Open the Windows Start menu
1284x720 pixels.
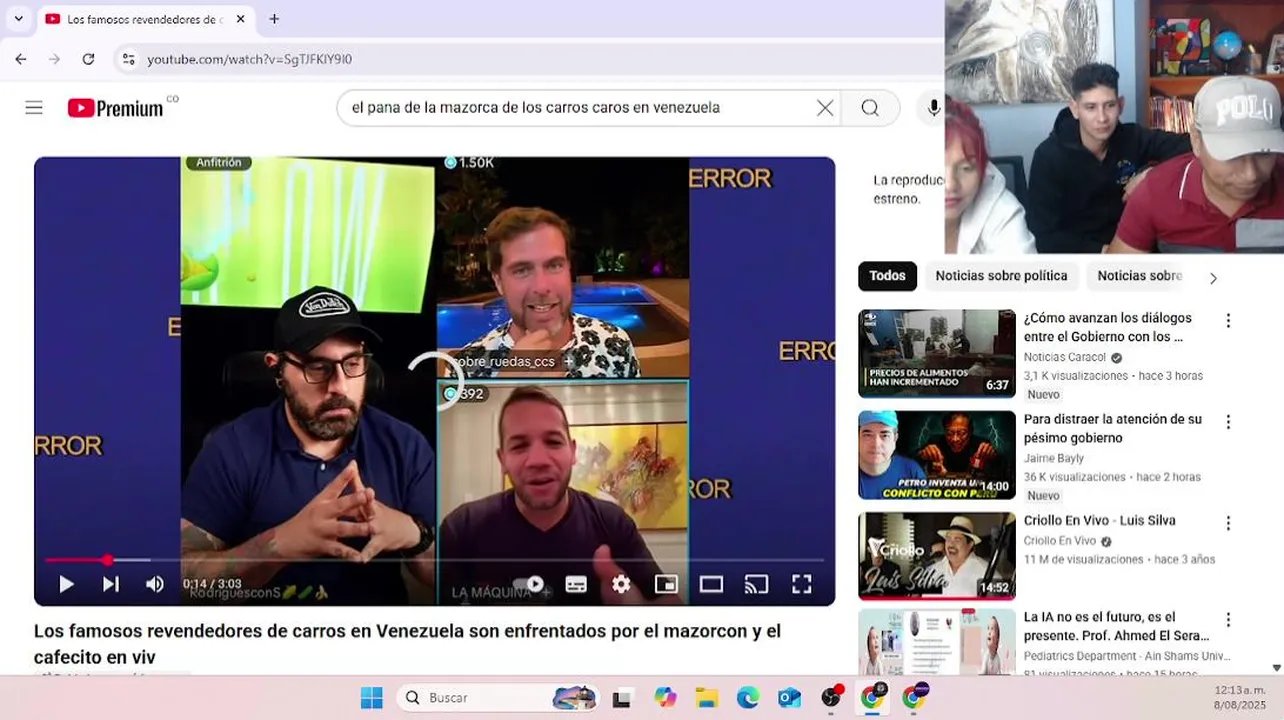coord(371,698)
